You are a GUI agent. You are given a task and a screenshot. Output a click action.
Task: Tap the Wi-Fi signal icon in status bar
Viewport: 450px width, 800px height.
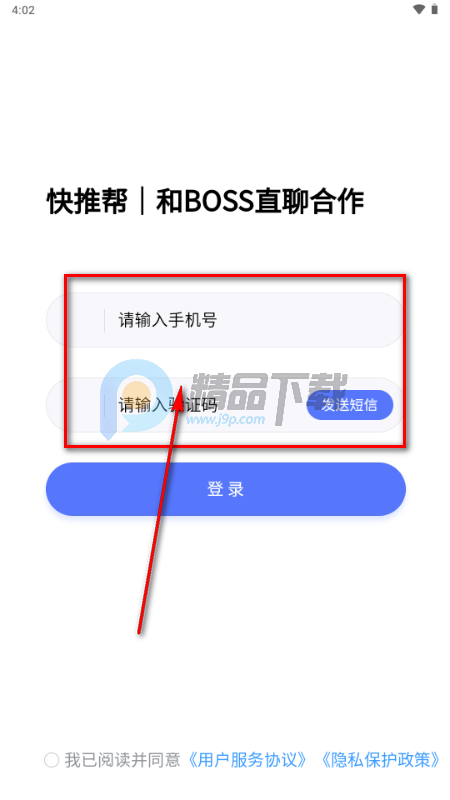tap(419, 9)
